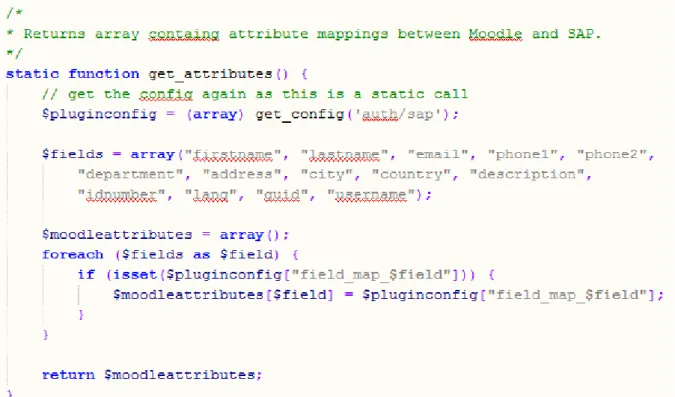This screenshot has height=397, width=675.
Task: Click the "phone1" string
Action: tap(523, 154)
